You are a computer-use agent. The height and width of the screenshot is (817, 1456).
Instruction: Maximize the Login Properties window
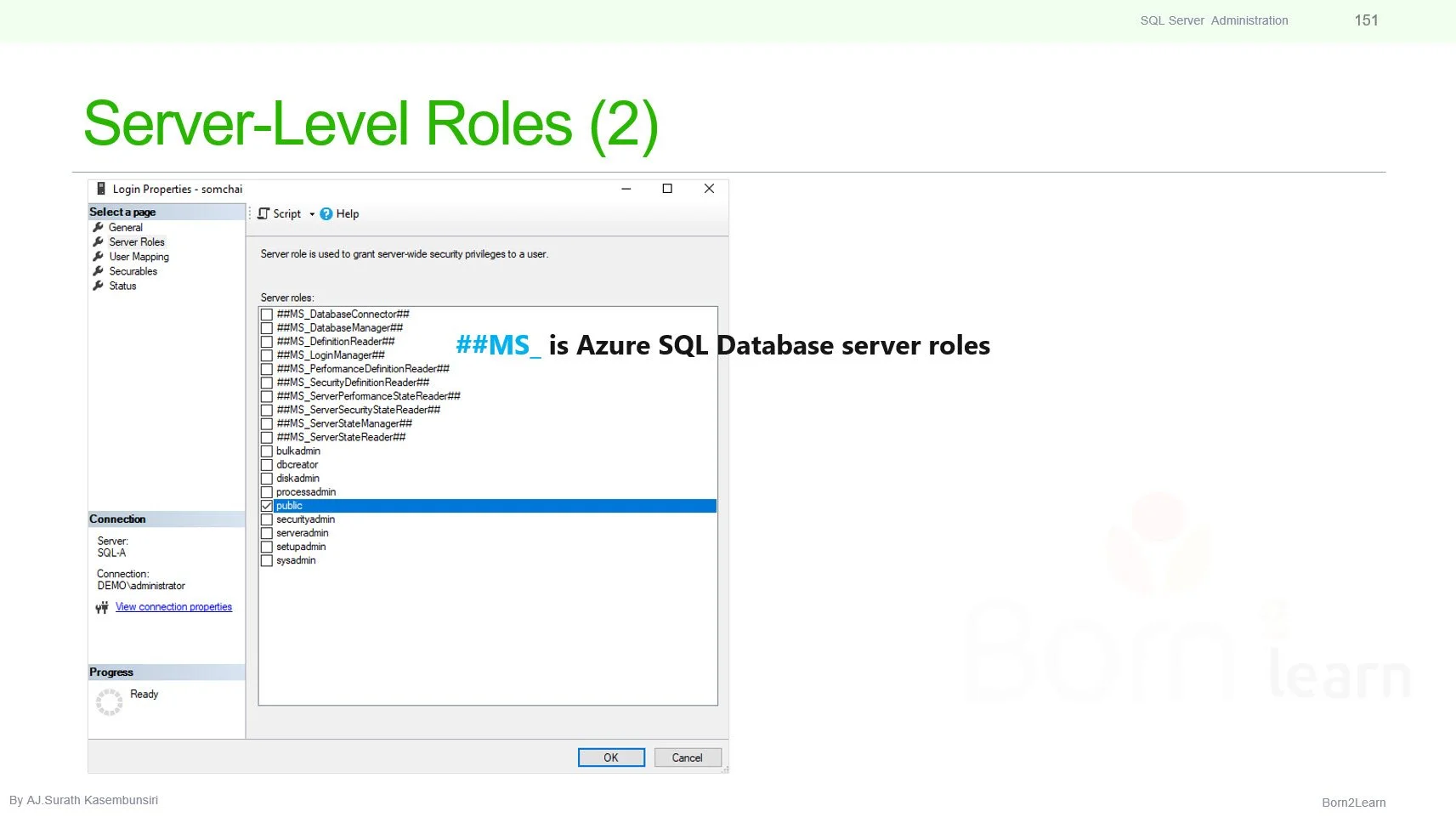pyautogui.click(x=667, y=189)
